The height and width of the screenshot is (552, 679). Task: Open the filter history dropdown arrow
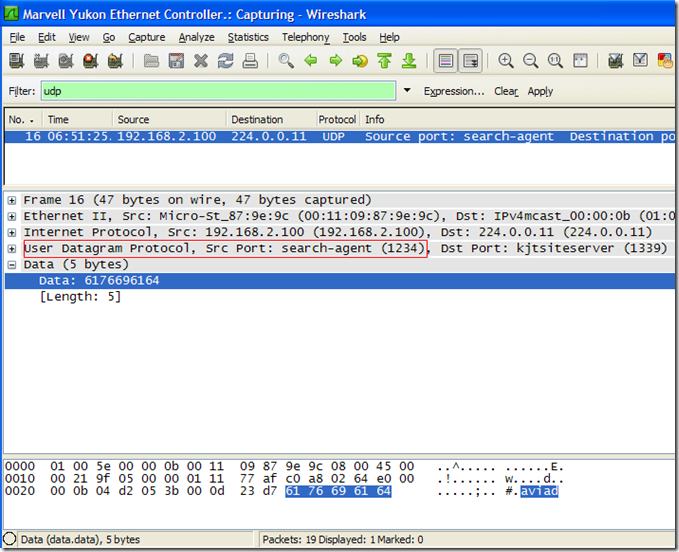[407, 90]
